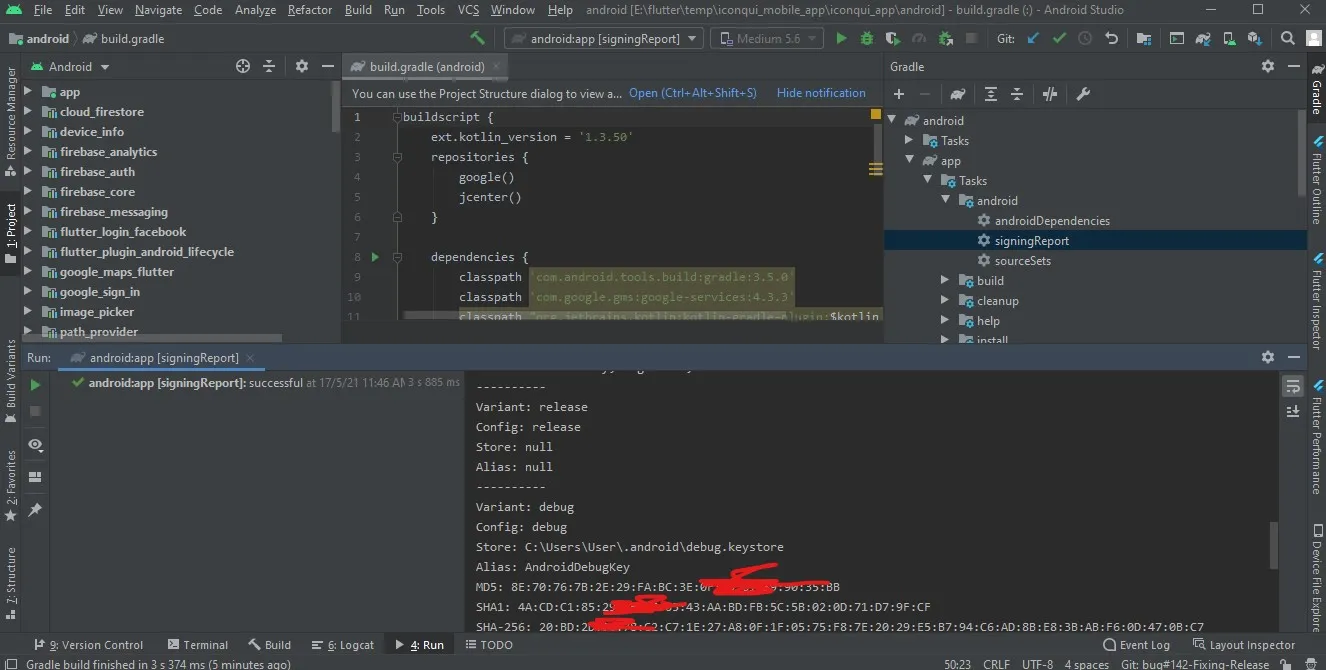Viewport: 1326px width, 670px height.
Task: Start debugging with the green bug icon
Action: pyautogui.click(x=867, y=38)
